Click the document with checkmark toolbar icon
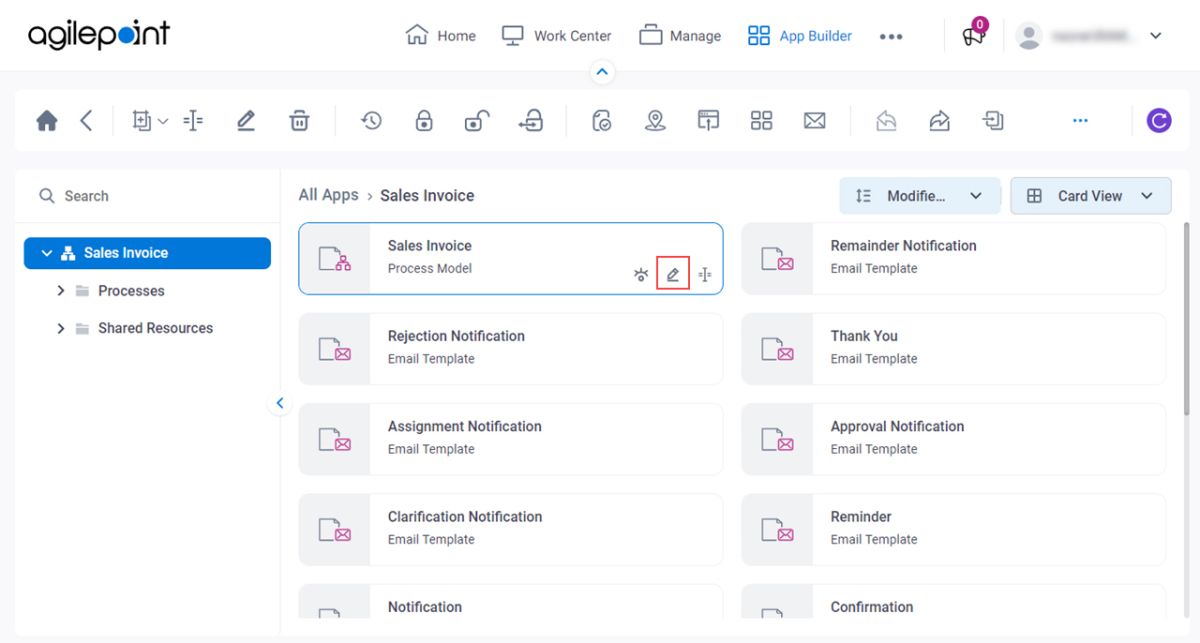 tap(601, 121)
